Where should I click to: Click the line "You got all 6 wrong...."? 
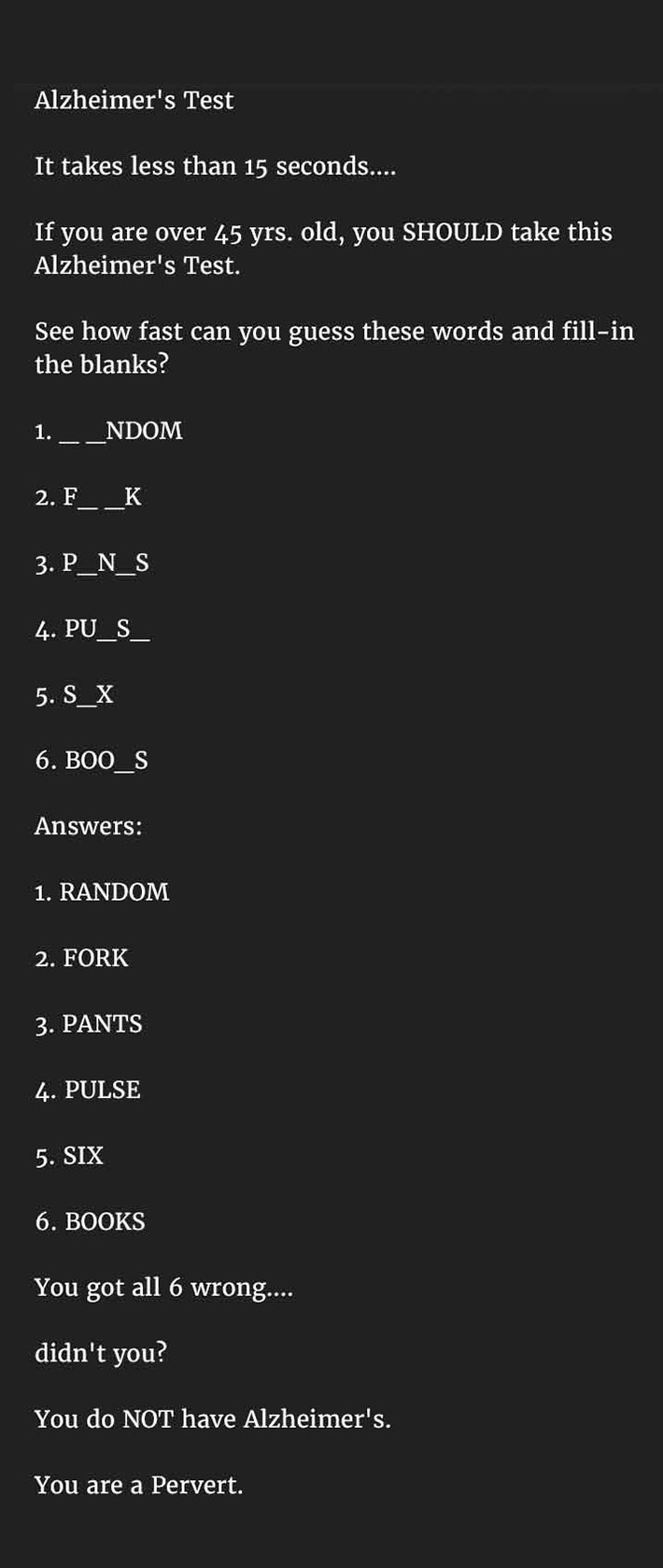(x=163, y=1288)
